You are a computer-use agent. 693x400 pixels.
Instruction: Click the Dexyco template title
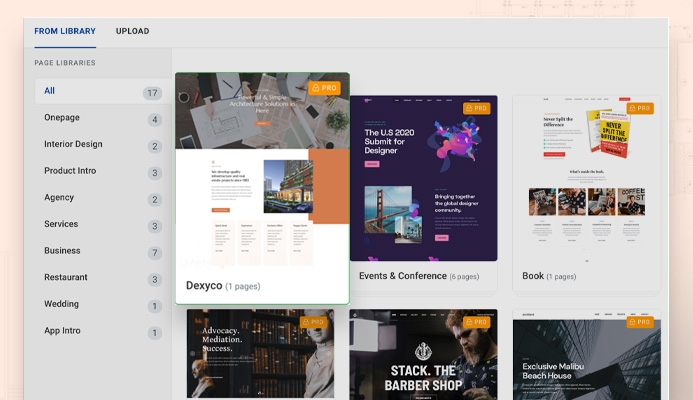click(x=204, y=286)
